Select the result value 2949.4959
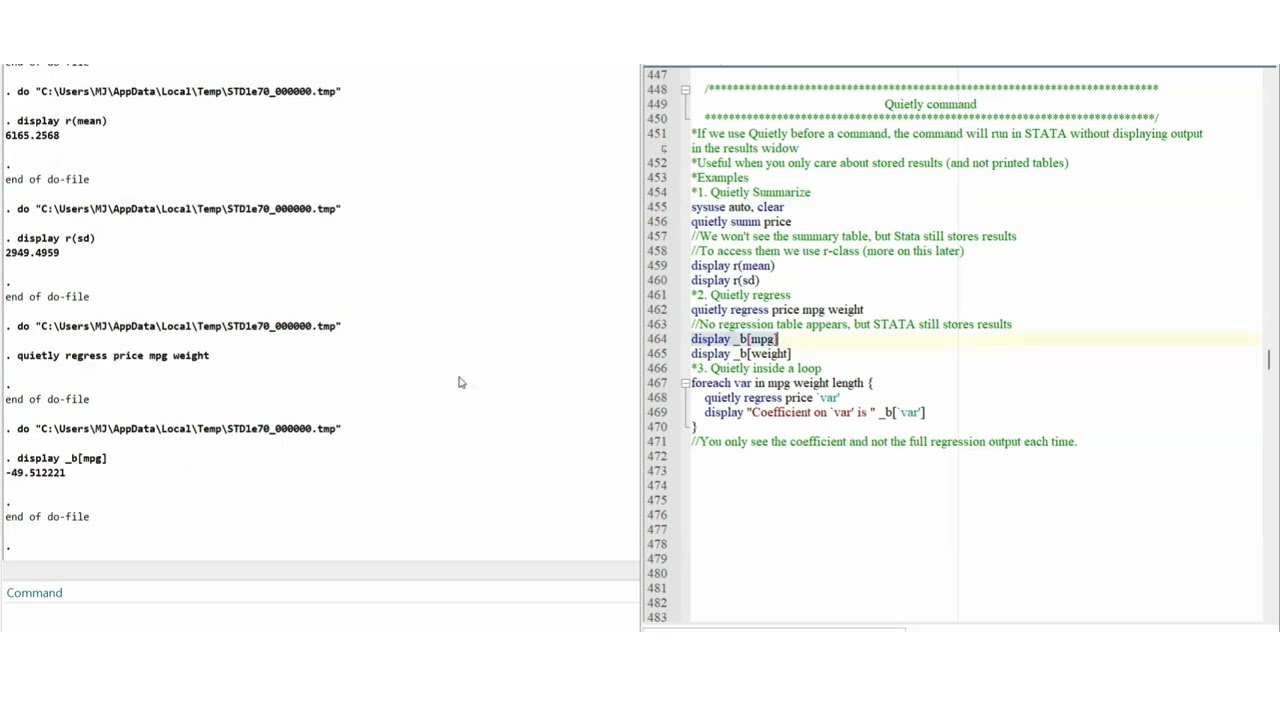The width and height of the screenshot is (1280, 720). (32, 253)
